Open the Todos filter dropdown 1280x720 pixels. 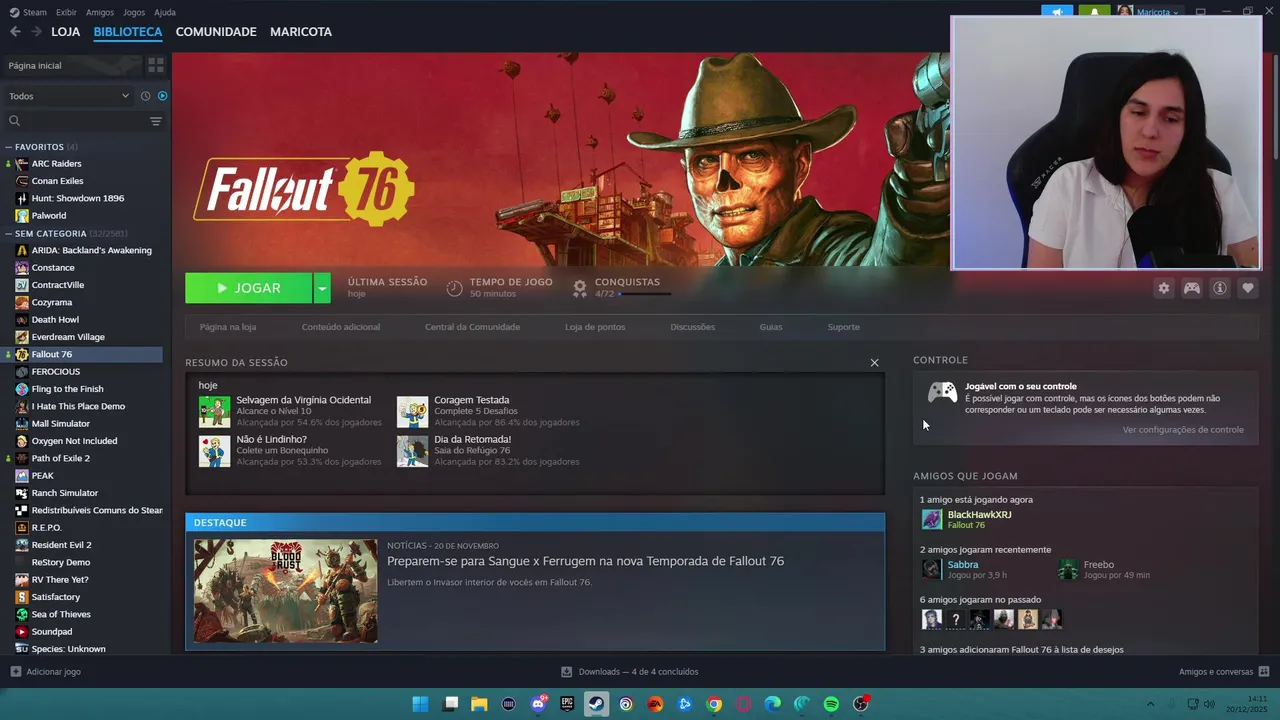click(x=68, y=96)
